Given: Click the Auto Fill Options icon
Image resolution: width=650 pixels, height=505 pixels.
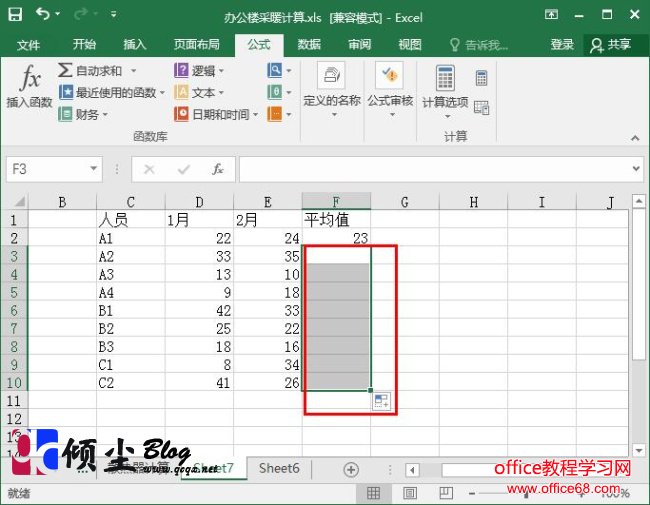Looking at the screenshot, I should 381,402.
